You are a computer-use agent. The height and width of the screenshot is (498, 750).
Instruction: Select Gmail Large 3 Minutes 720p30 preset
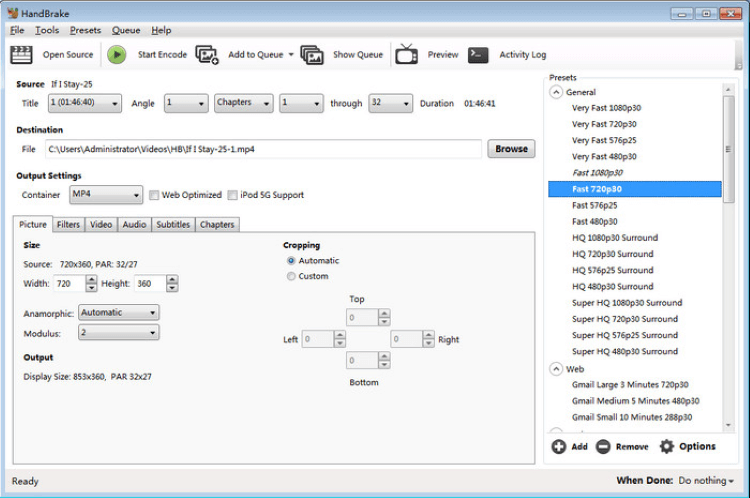(x=630, y=385)
